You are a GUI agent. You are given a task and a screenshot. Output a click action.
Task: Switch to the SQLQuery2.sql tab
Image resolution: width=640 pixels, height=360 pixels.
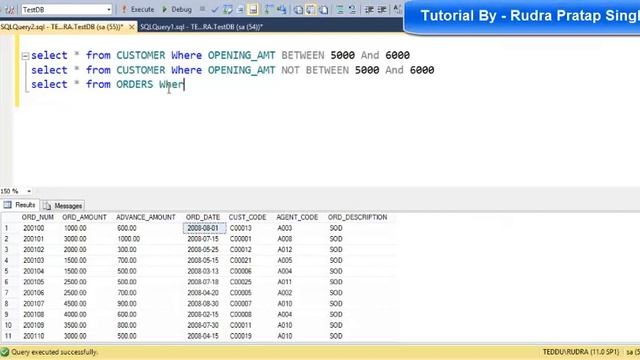(x=62, y=27)
